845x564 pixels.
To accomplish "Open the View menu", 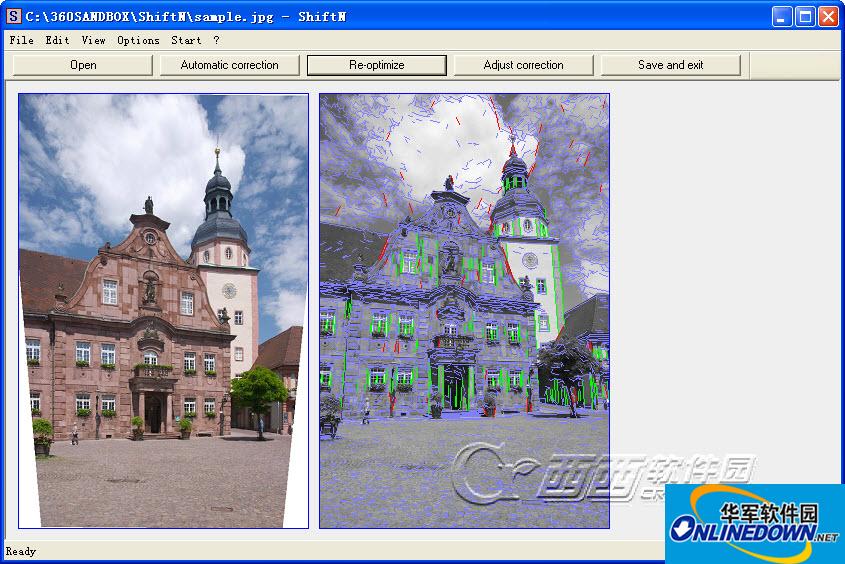I will click(x=93, y=40).
